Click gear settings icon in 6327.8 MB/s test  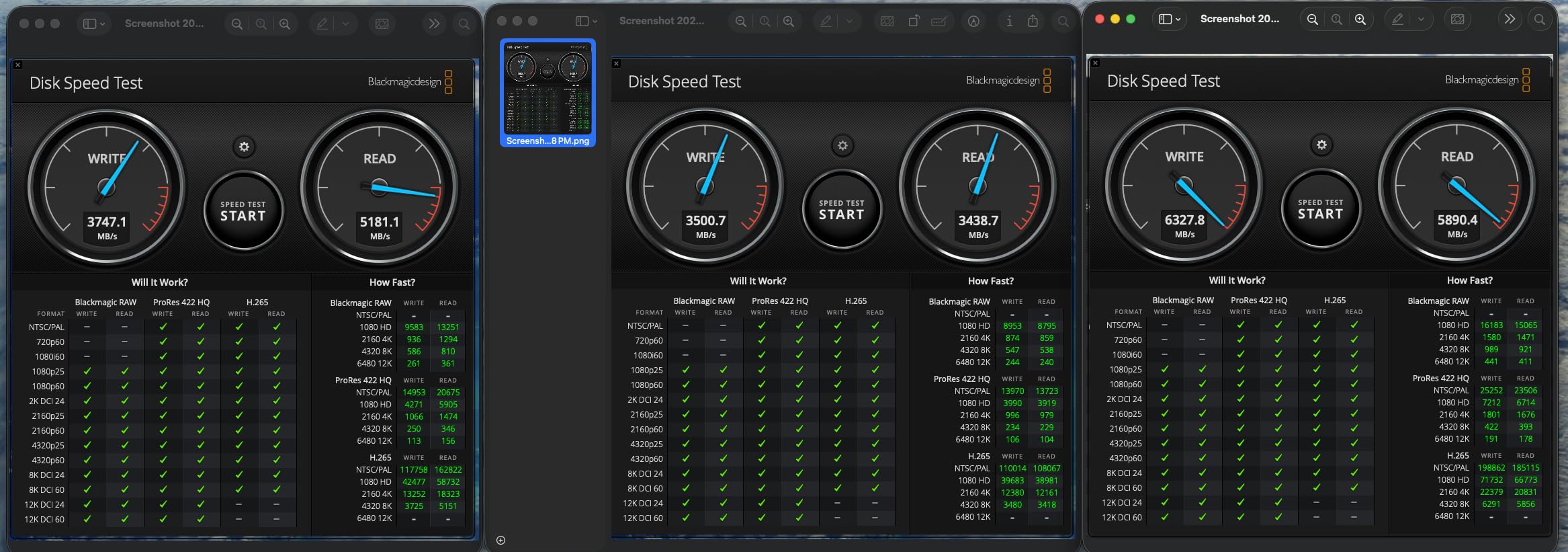[1321, 145]
